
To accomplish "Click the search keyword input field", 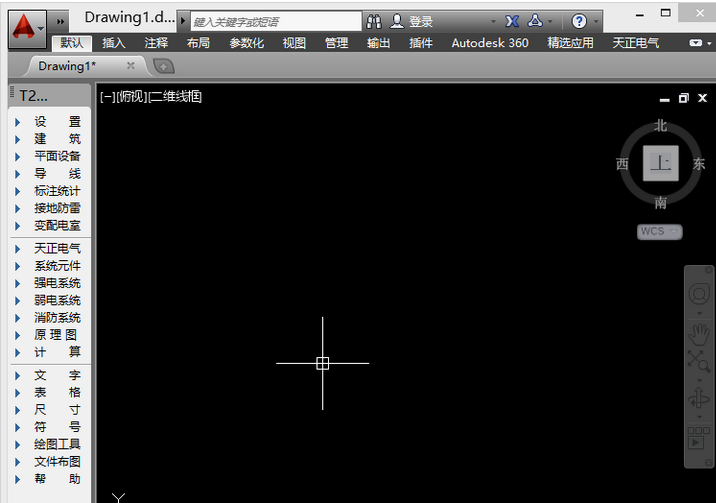I will pyautogui.click(x=276, y=21).
